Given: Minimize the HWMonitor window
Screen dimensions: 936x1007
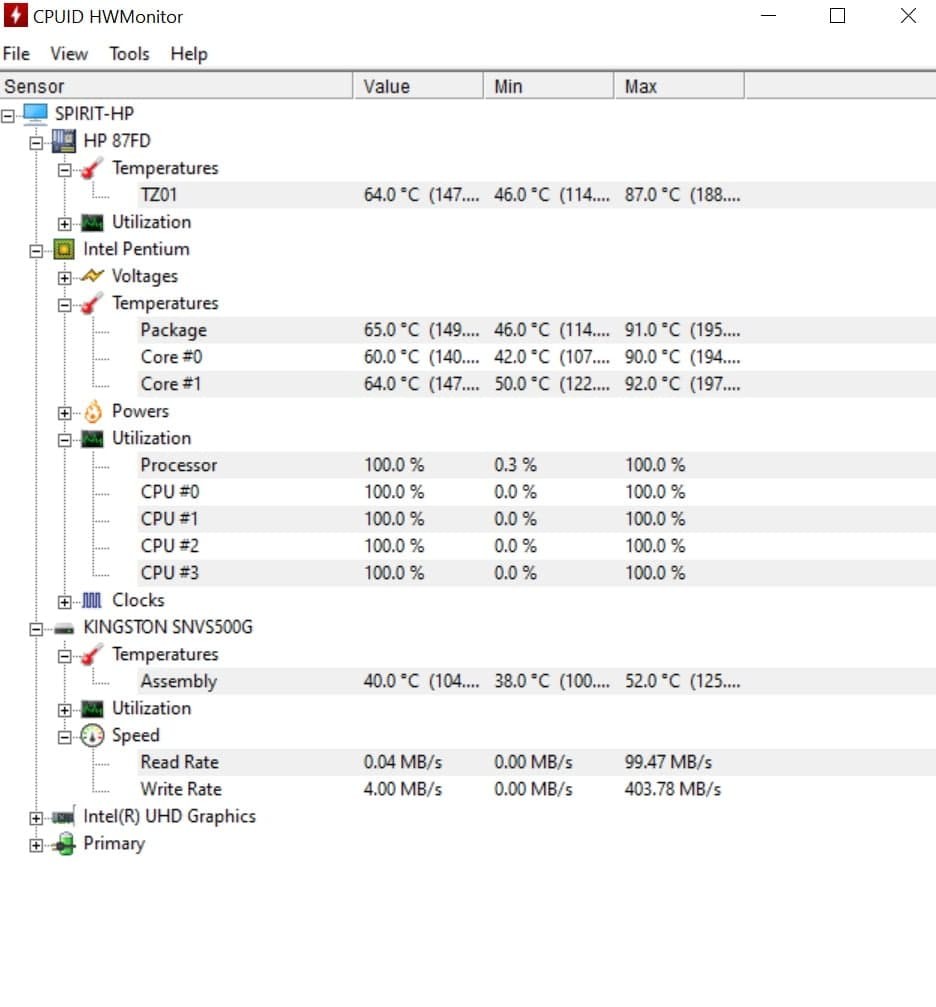Looking at the screenshot, I should (768, 15).
